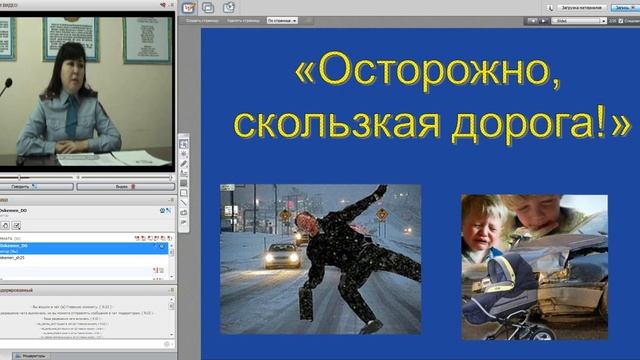Click the red icon in video panel header
This screenshot has height=360, width=640.
(x=163, y=5)
